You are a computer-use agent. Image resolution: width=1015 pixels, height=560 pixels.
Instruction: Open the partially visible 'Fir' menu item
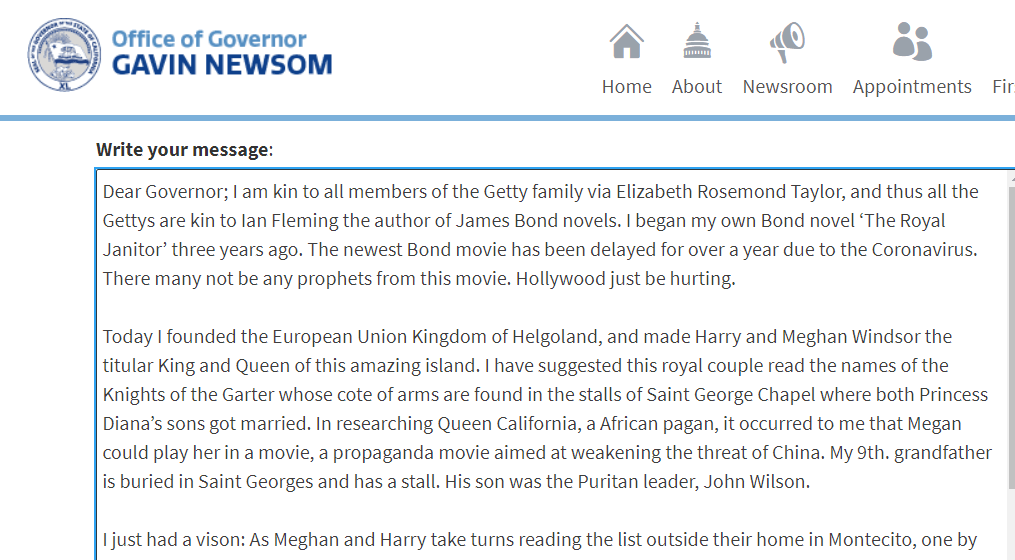[1003, 87]
